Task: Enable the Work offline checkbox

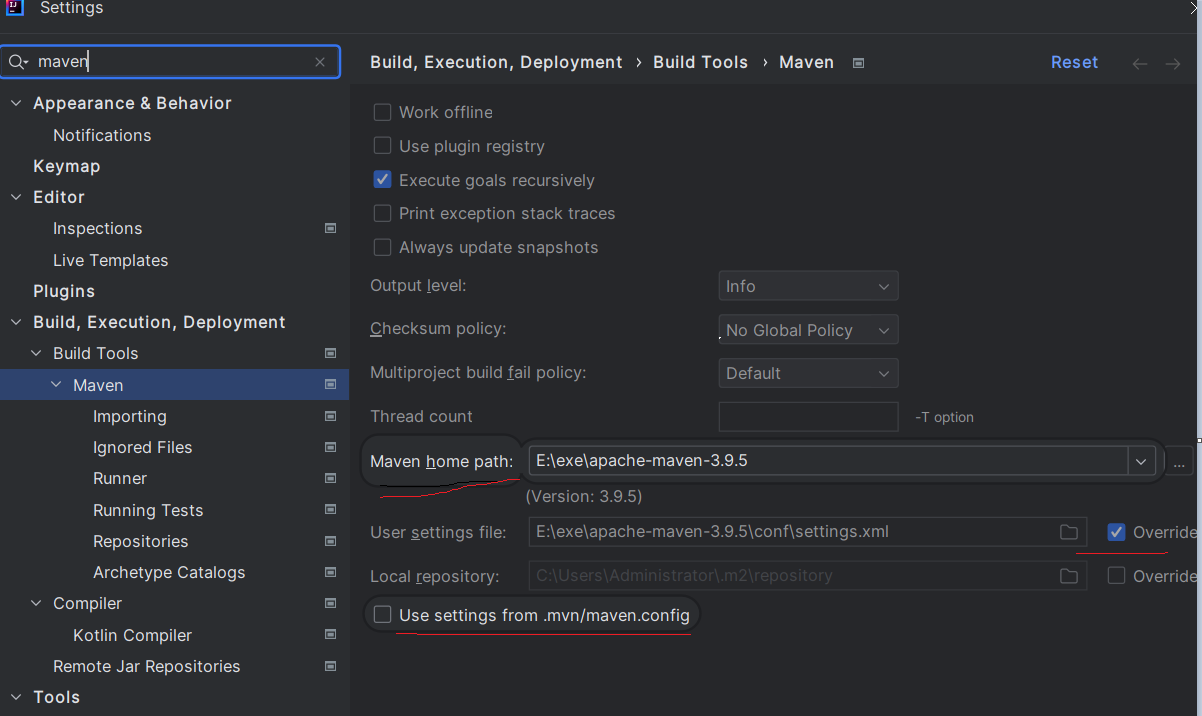Action: click(x=382, y=112)
